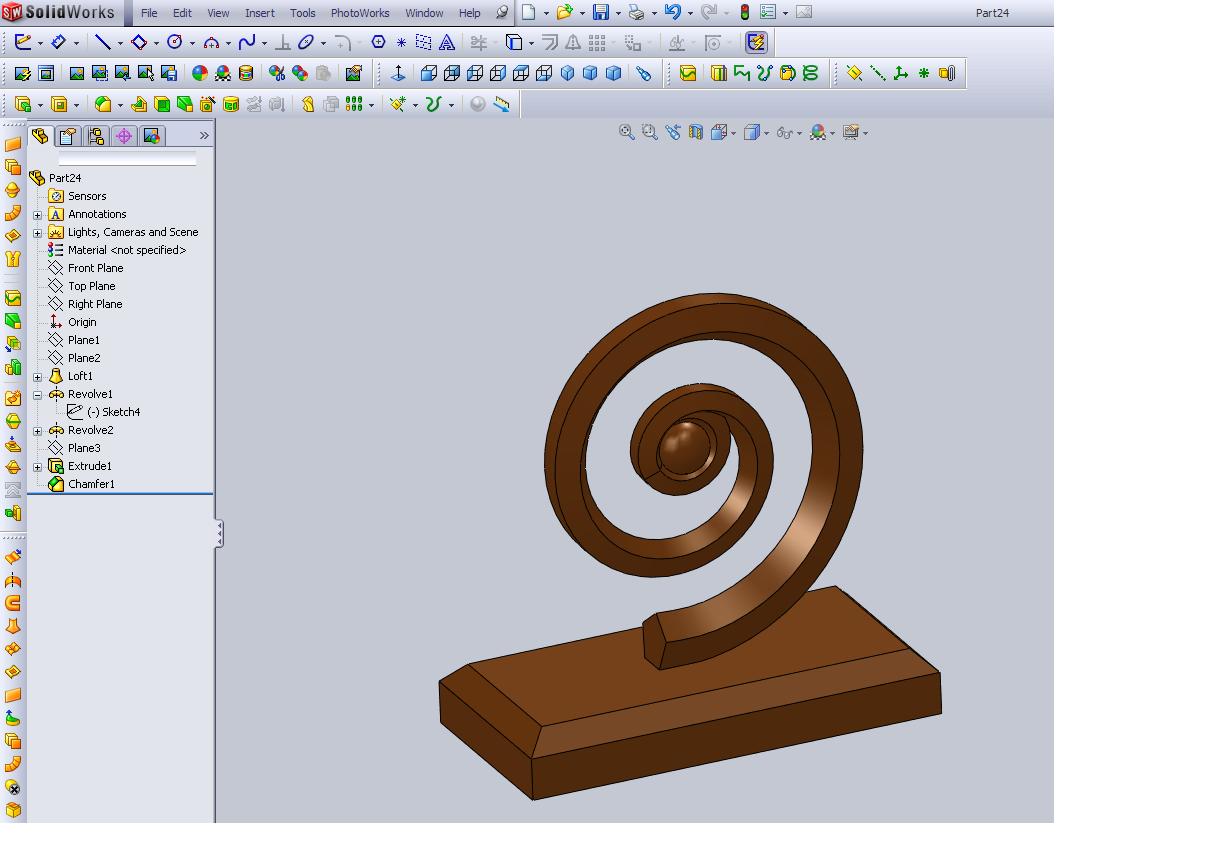Select Chamfer1 in the feature tree
This screenshot has width=1215, height=868.
coord(91,484)
